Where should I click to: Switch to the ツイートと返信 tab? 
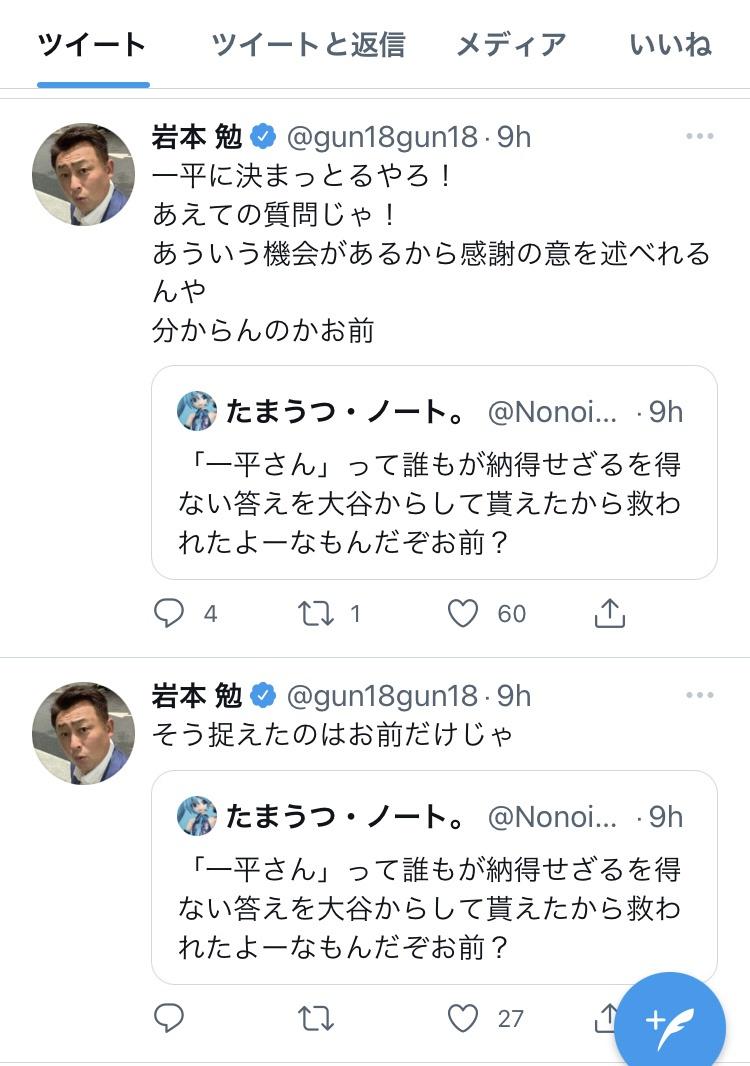(x=308, y=45)
